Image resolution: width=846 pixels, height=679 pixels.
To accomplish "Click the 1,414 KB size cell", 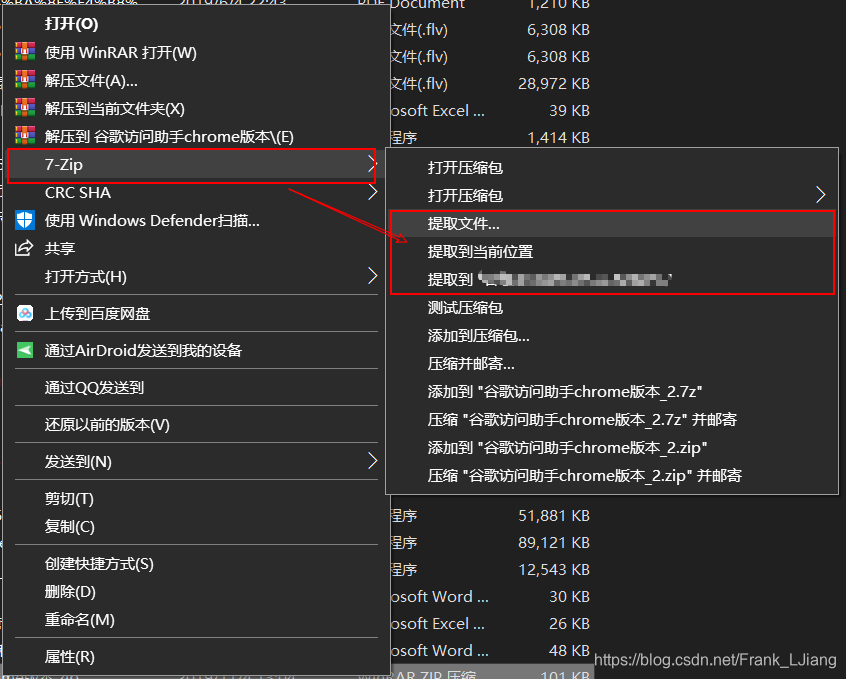I will click(x=558, y=138).
